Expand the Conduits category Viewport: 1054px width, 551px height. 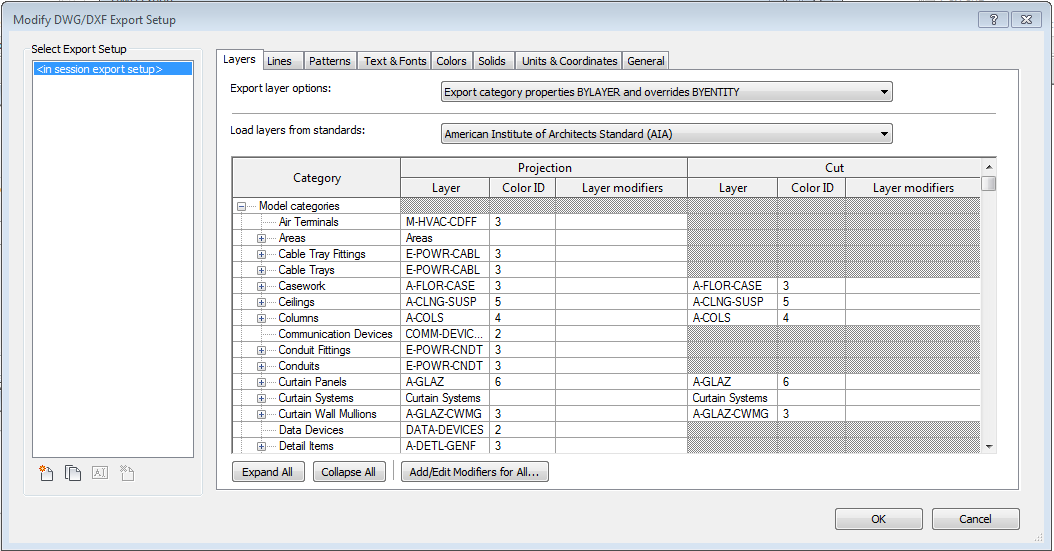[x=261, y=367]
